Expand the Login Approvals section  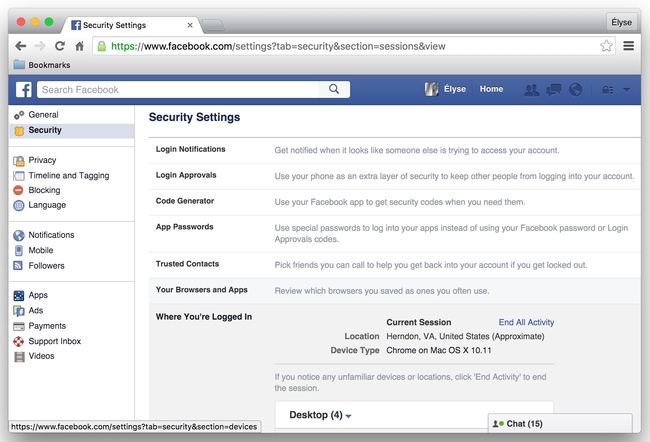tap(186, 175)
